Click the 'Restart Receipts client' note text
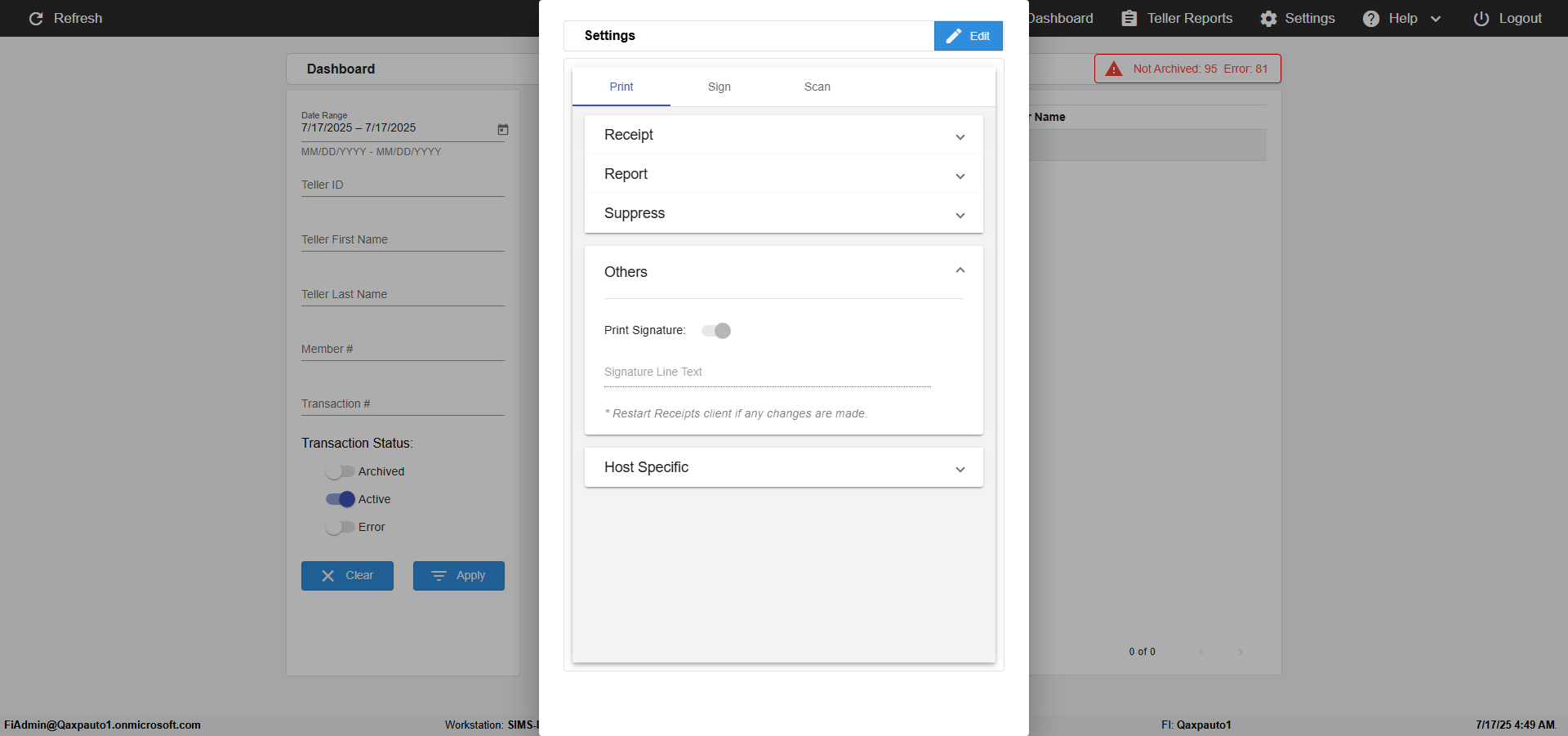Image resolution: width=1568 pixels, height=736 pixels. (x=736, y=414)
